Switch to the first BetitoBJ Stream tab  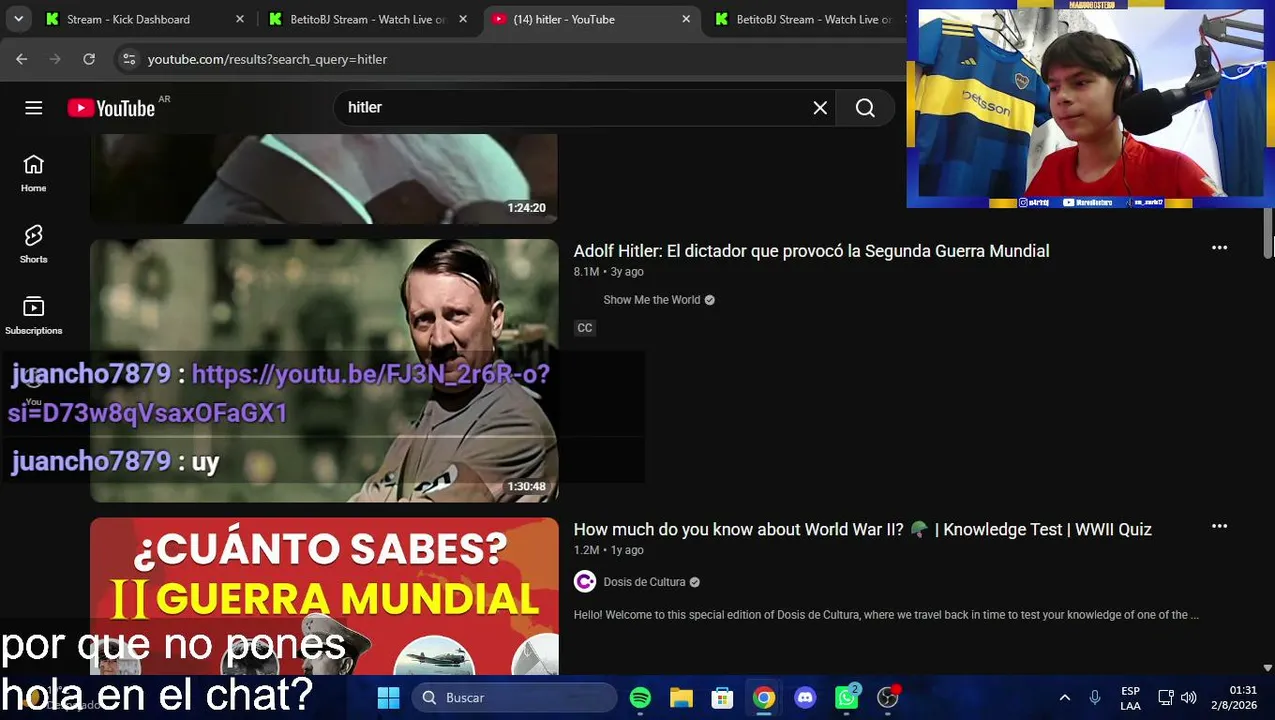pos(368,19)
